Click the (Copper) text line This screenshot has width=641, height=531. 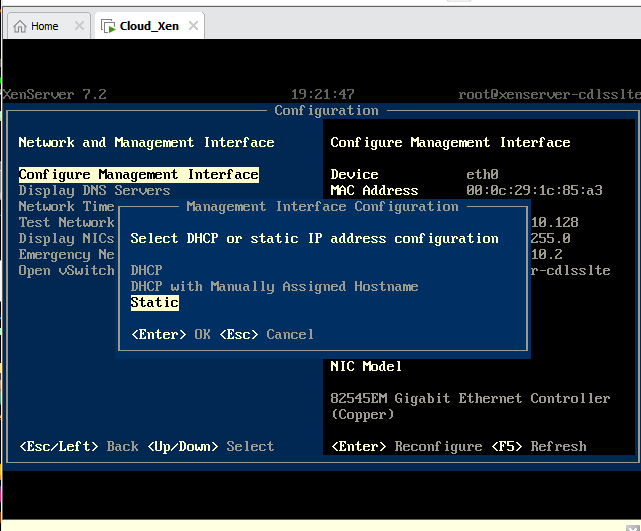click(362, 414)
